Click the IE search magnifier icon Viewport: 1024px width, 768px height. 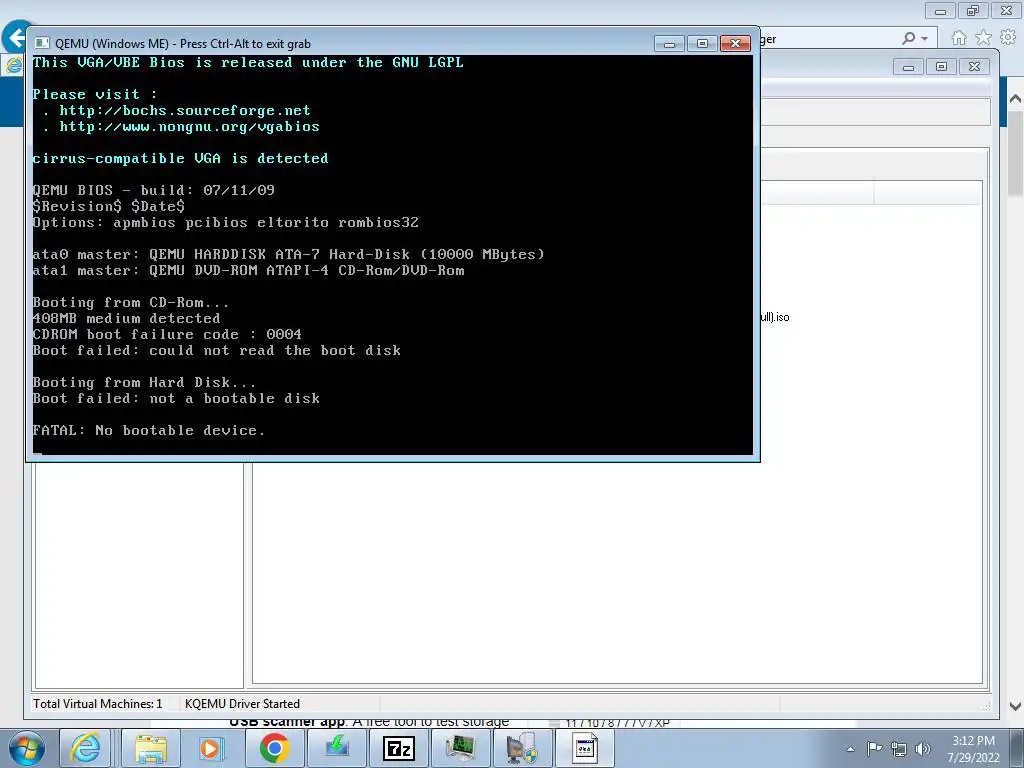pyautogui.click(x=908, y=39)
